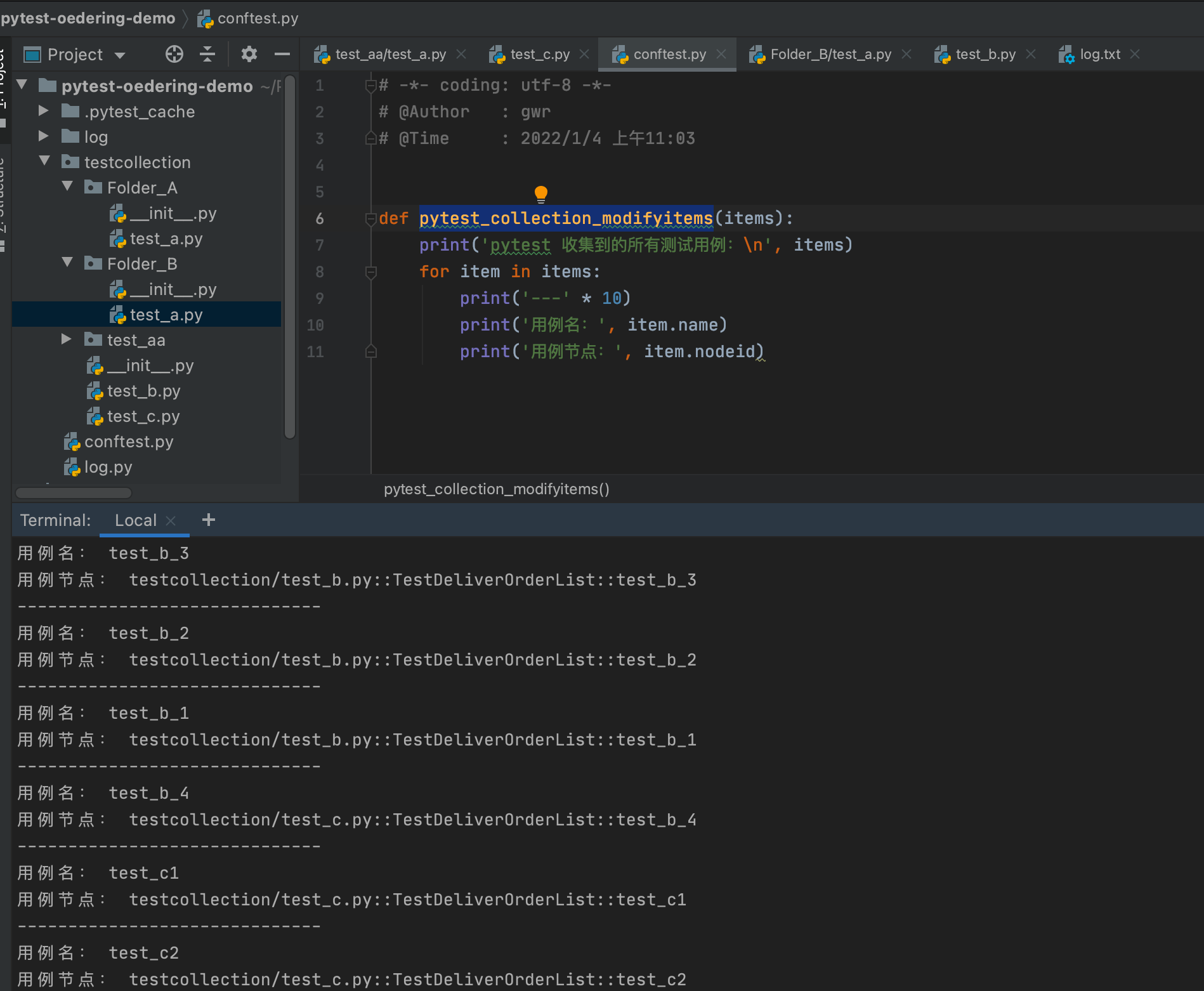1204x991 pixels.
Task: Close the test_c.py editor tab
Action: pyautogui.click(x=584, y=55)
